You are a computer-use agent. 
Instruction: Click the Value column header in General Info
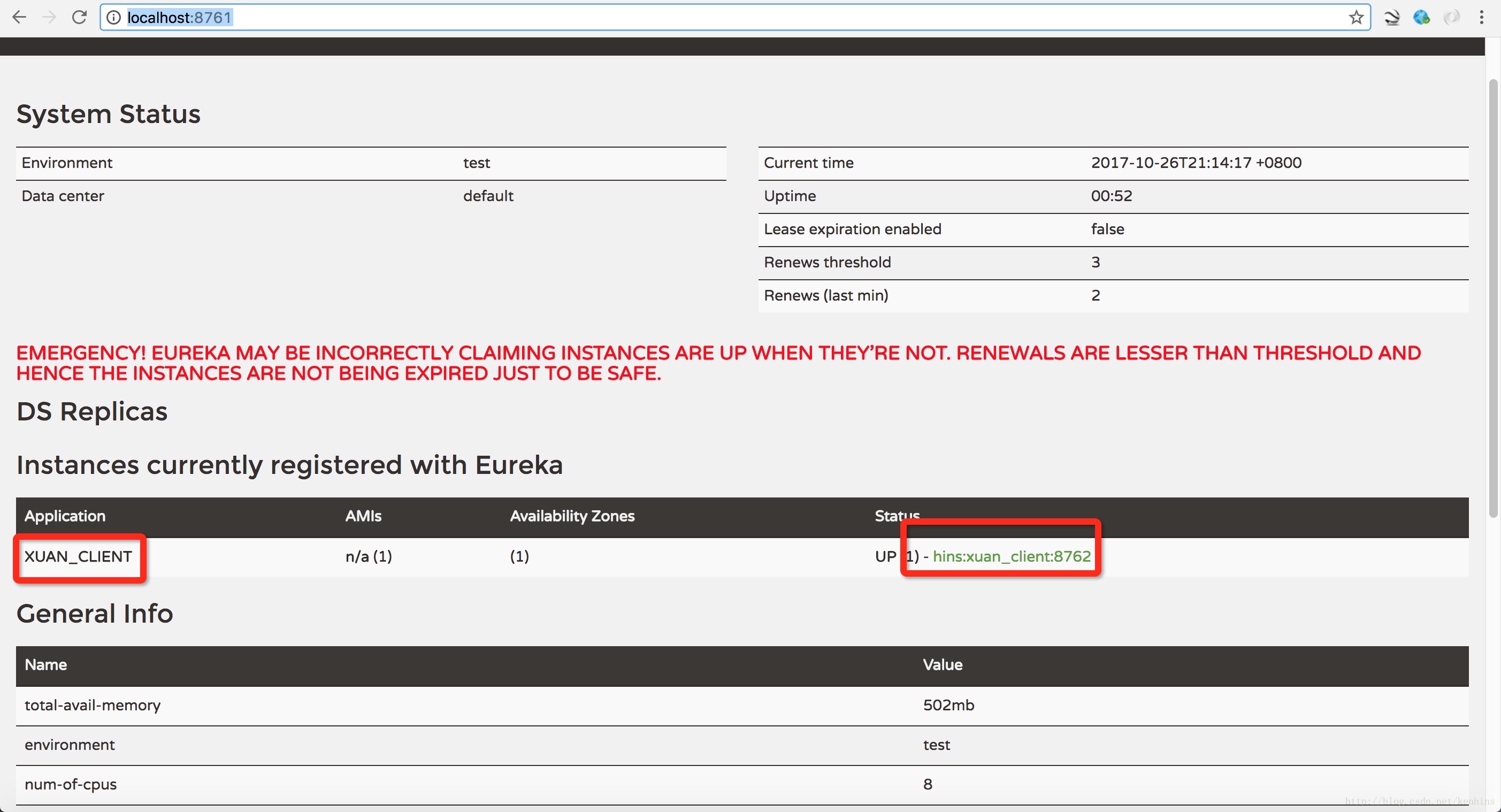pyautogui.click(x=942, y=665)
